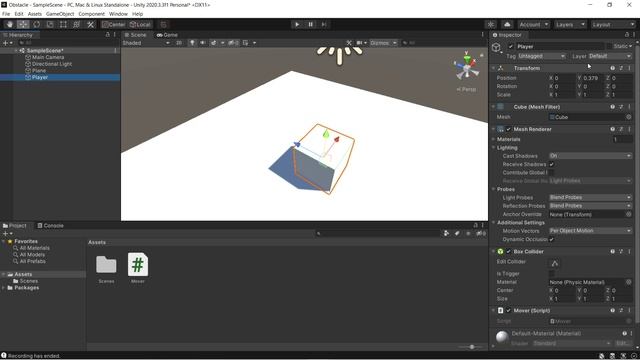Select Main Camera in Hierarchy
This screenshot has height=360, width=640.
point(48,57)
